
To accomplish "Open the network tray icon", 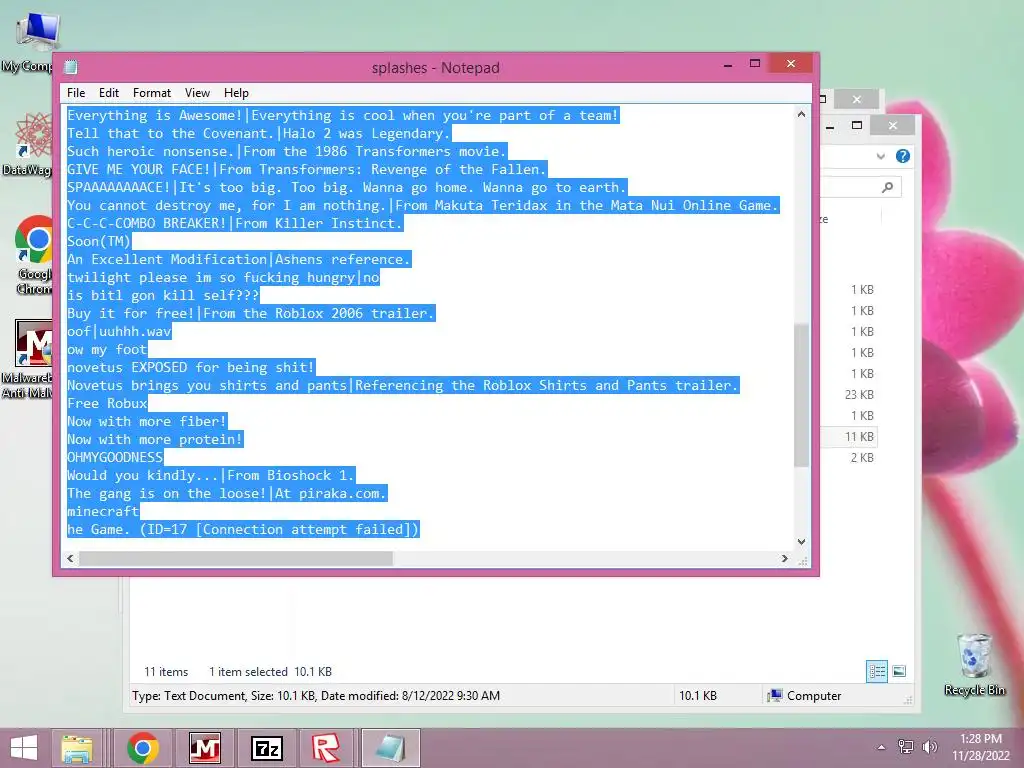I will click(x=906, y=746).
